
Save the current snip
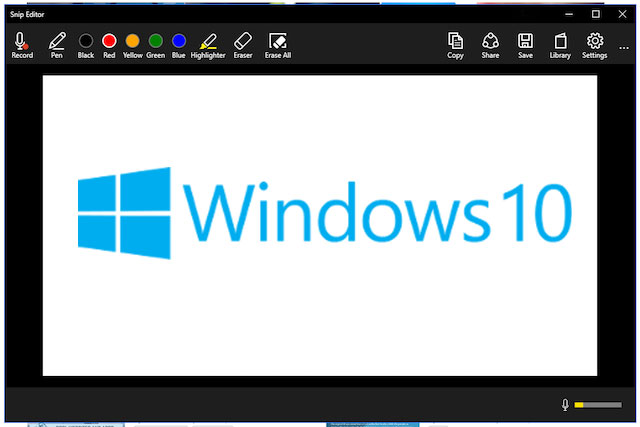click(525, 45)
